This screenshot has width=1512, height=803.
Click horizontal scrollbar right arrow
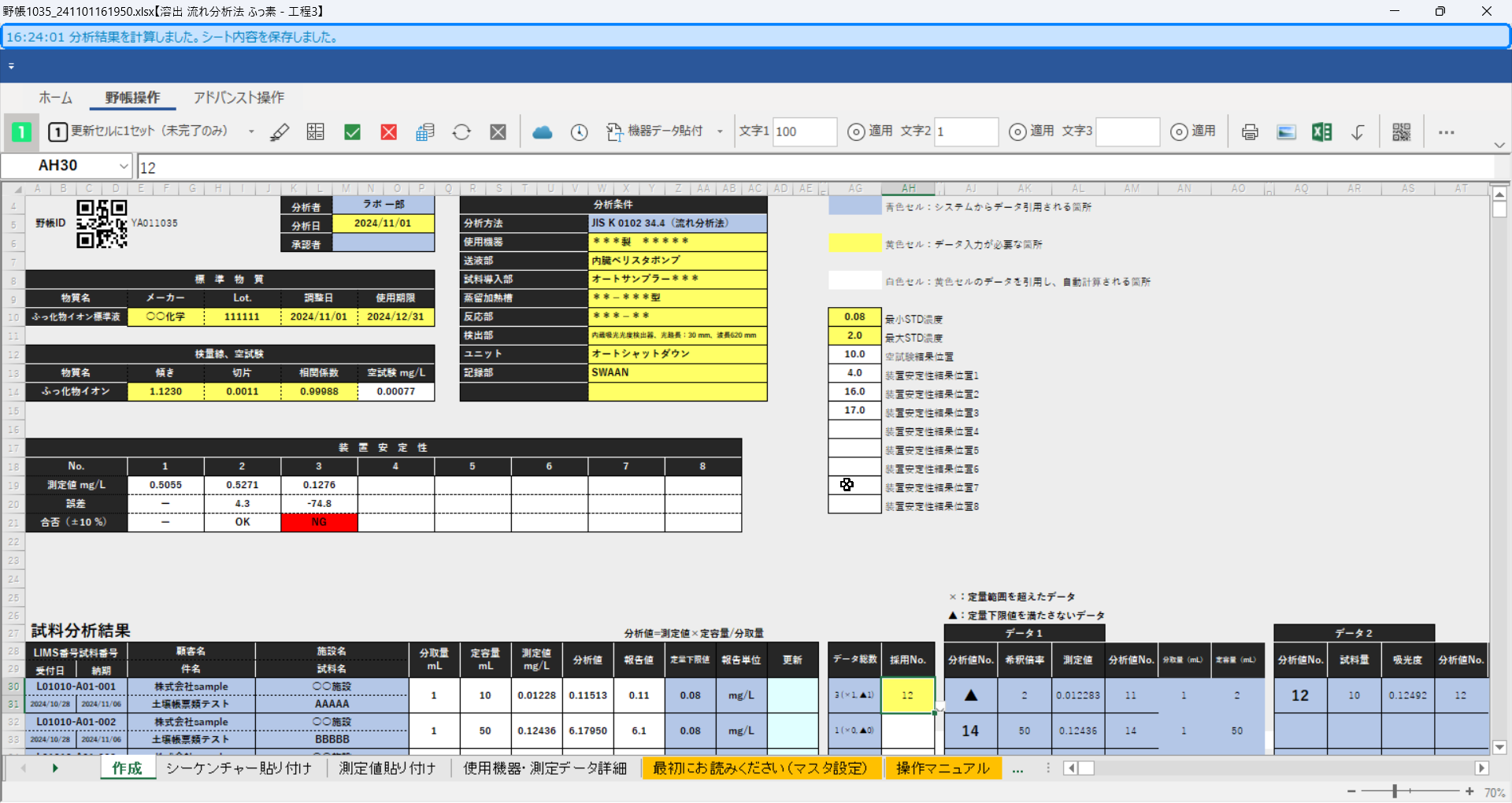(1481, 768)
